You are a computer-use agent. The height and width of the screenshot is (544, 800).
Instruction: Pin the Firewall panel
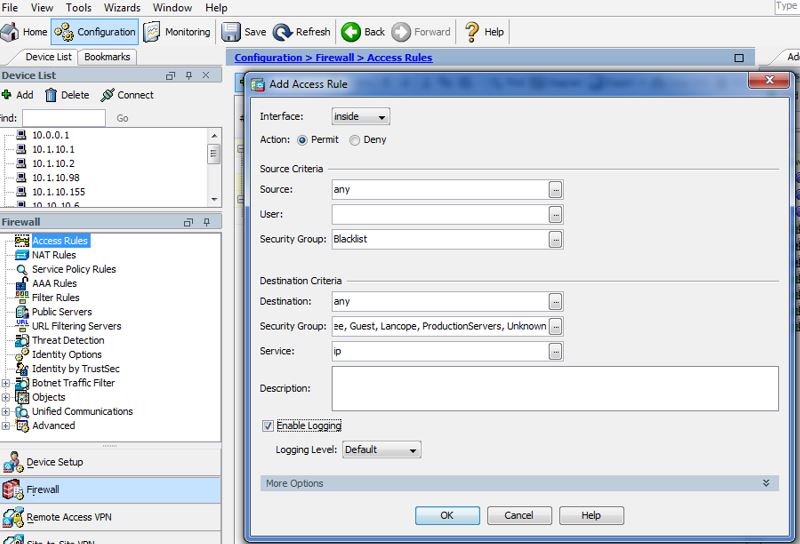[x=207, y=222]
